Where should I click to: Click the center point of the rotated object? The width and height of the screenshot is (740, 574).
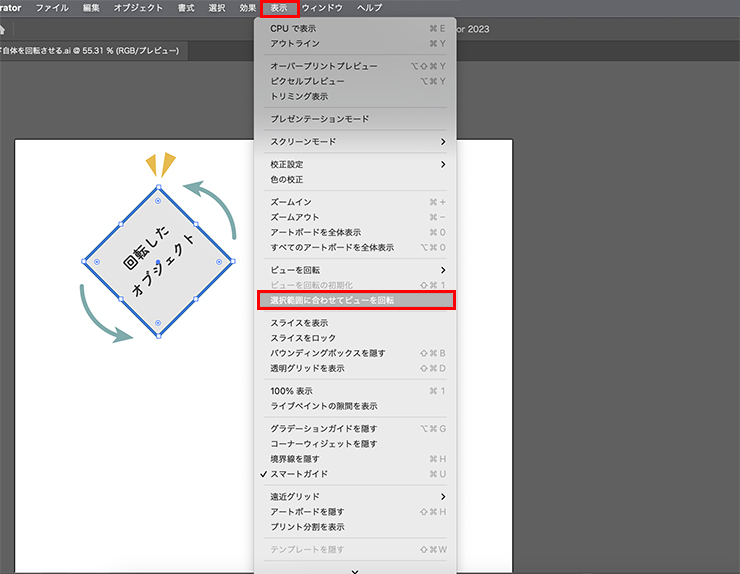click(158, 262)
